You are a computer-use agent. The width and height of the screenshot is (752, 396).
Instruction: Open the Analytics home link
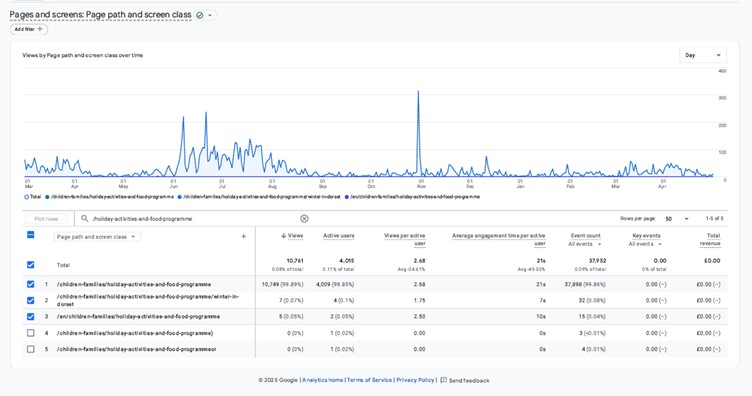click(x=323, y=380)
